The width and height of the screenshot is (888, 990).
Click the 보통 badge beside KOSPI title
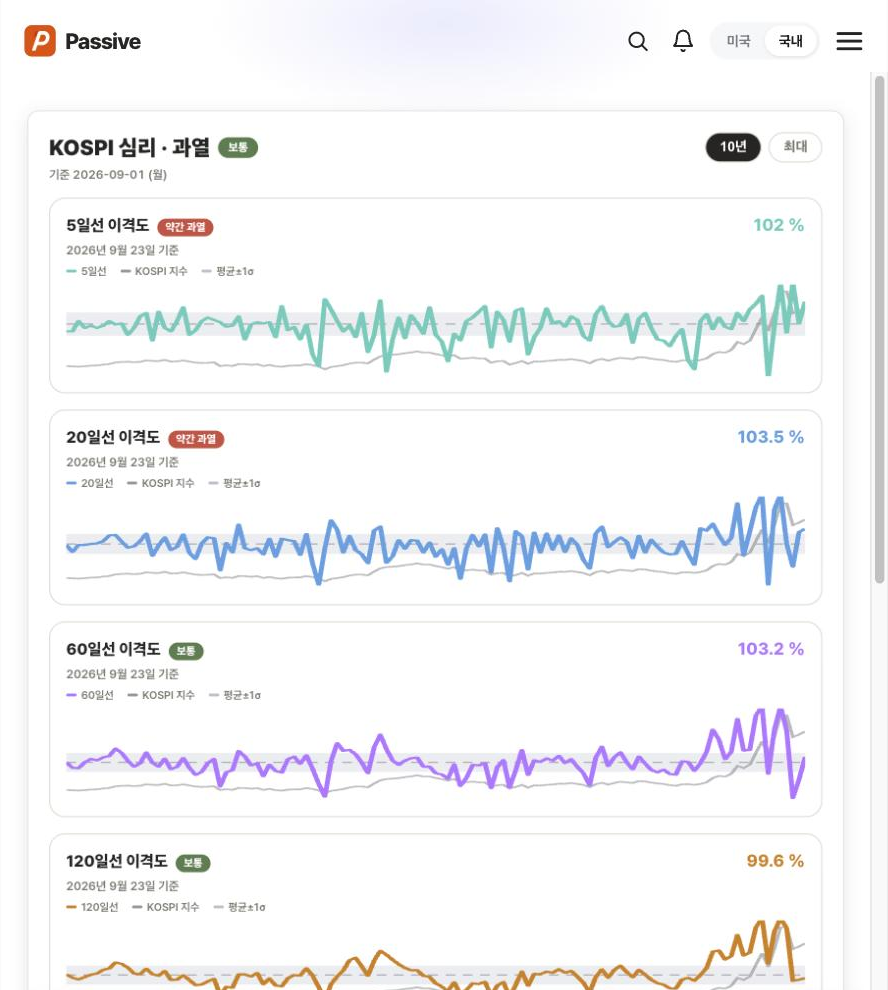[238, 147]
